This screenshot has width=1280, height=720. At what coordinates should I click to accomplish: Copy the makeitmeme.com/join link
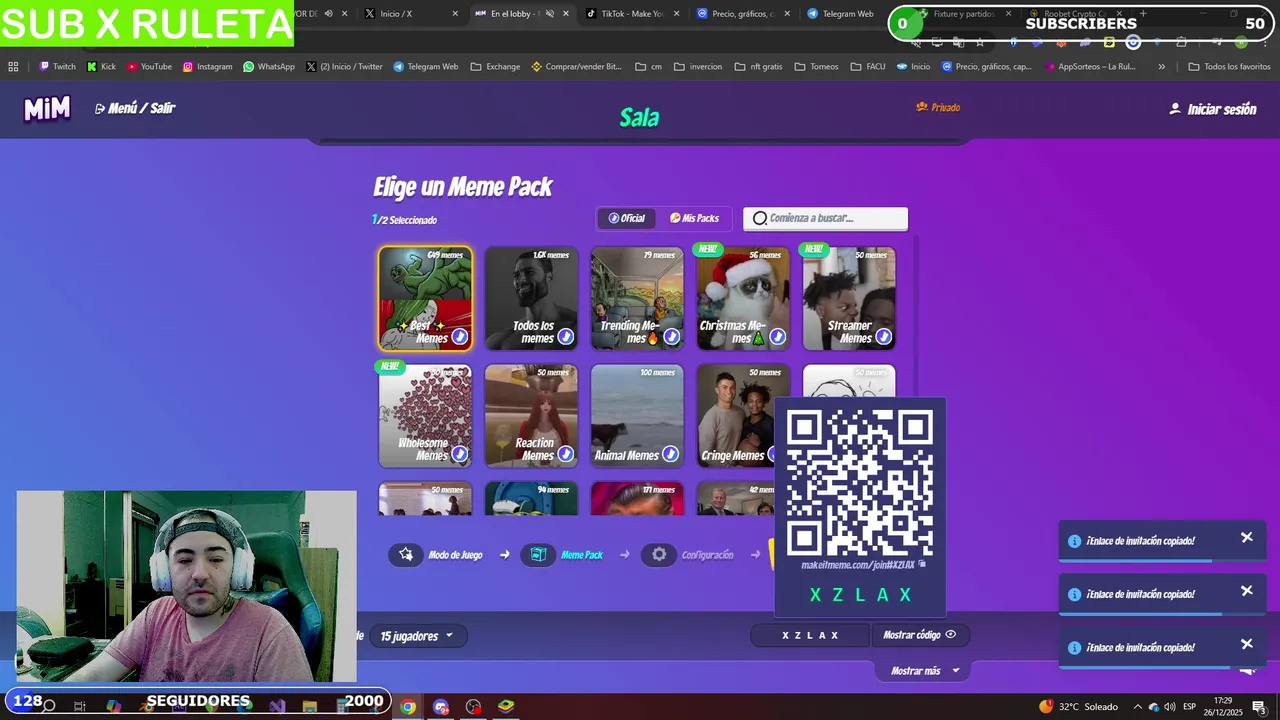861,565
